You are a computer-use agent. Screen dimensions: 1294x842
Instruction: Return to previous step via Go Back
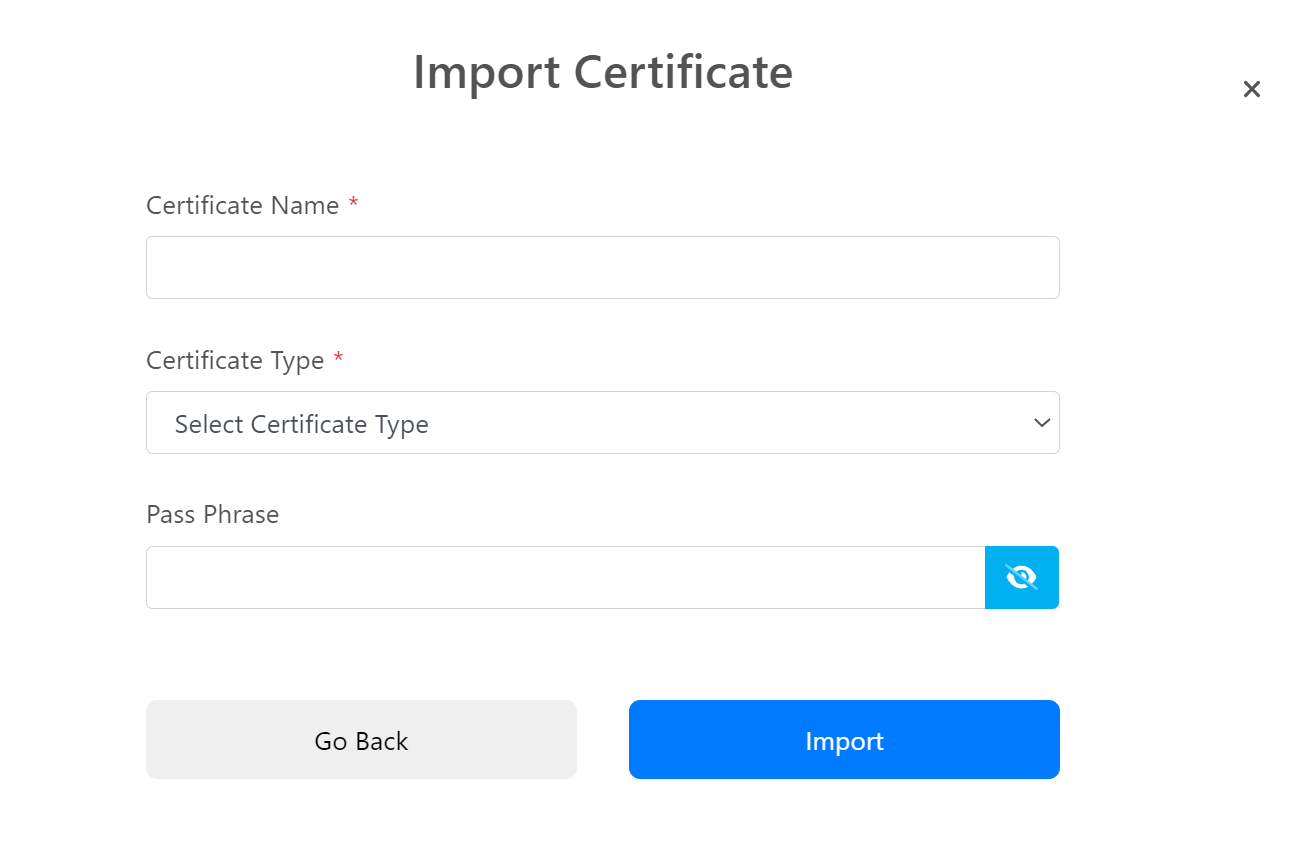click(x=361, y=739)
